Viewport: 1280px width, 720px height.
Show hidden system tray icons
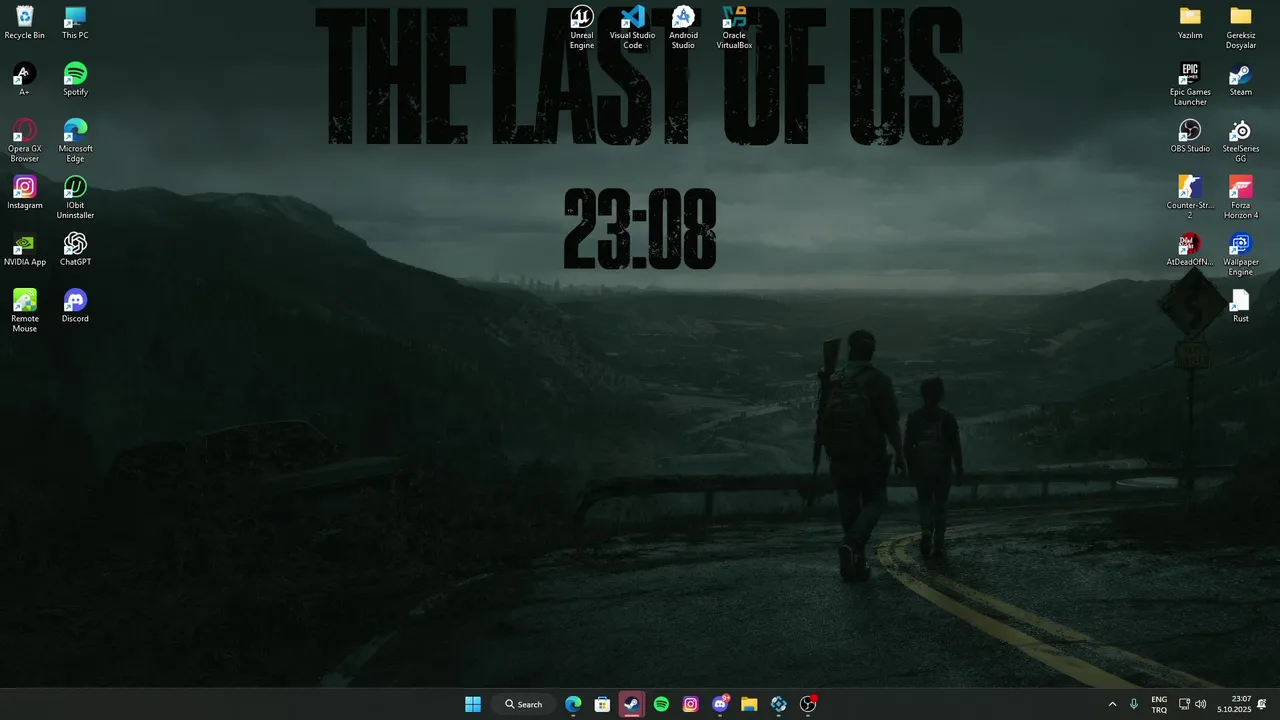(1112, 704)
